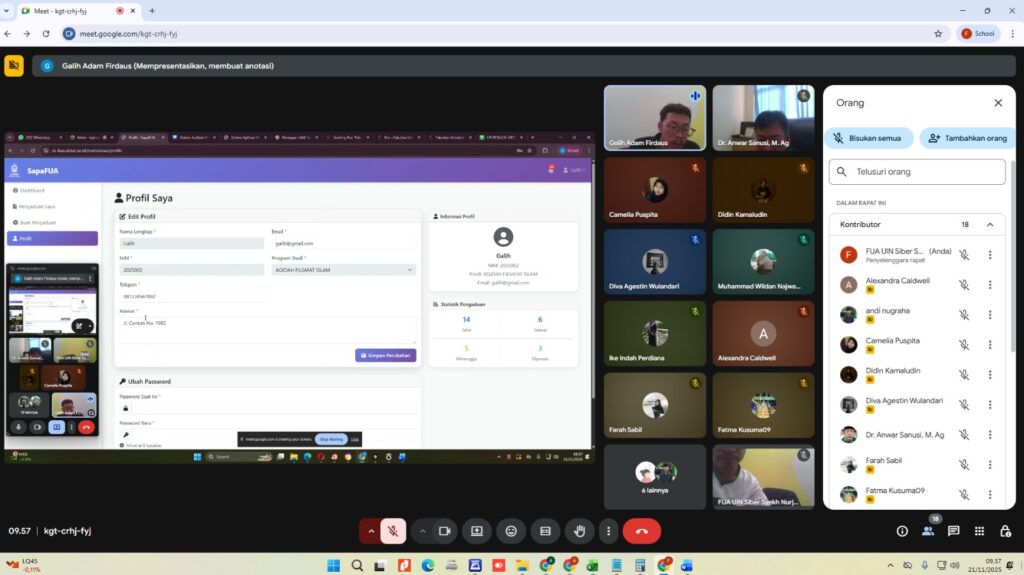Toggle the camera on or off
Screen dimensions: 1024x575
[445, 531]
